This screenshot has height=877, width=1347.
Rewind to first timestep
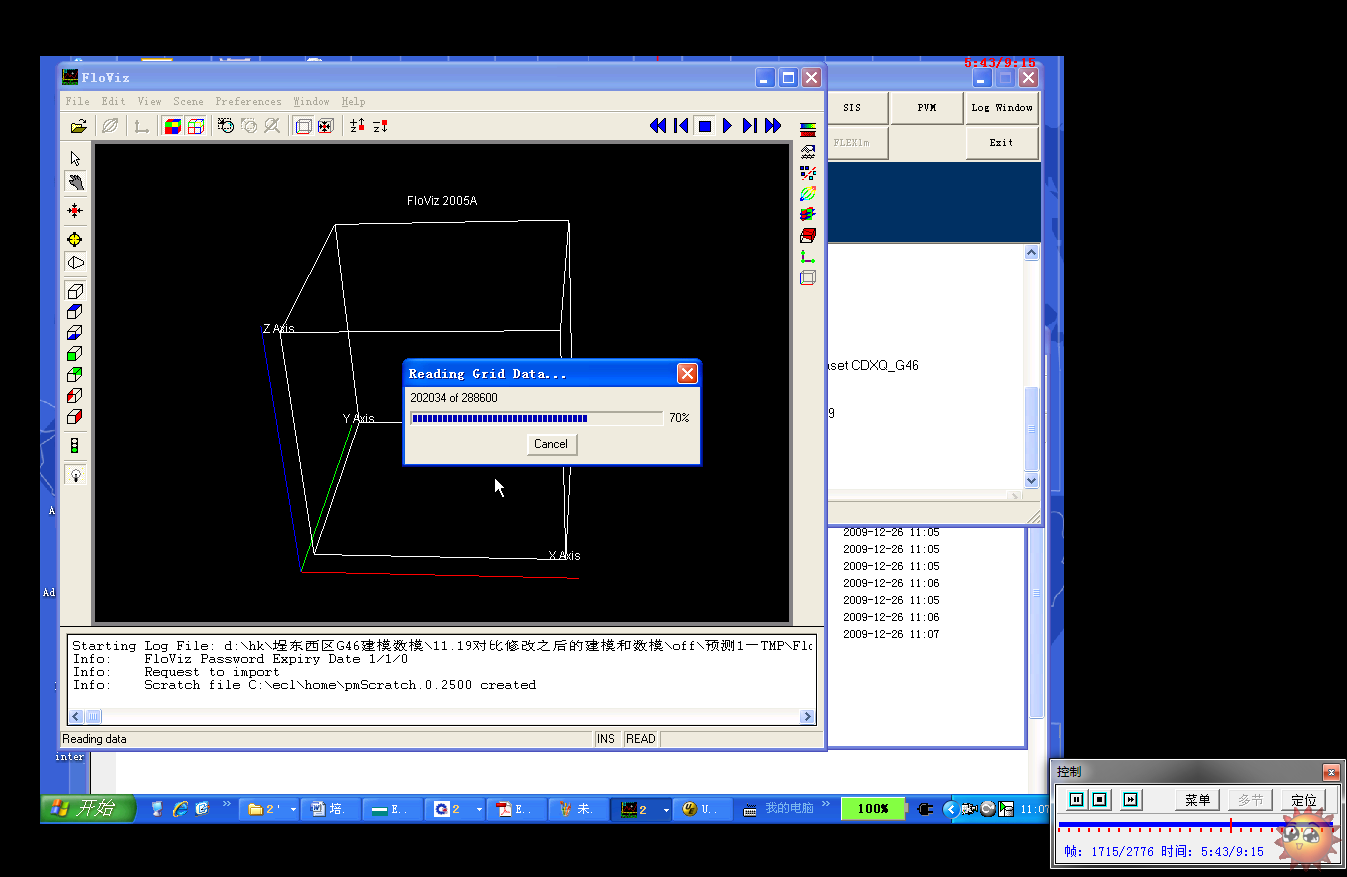[x=658, y=126]
